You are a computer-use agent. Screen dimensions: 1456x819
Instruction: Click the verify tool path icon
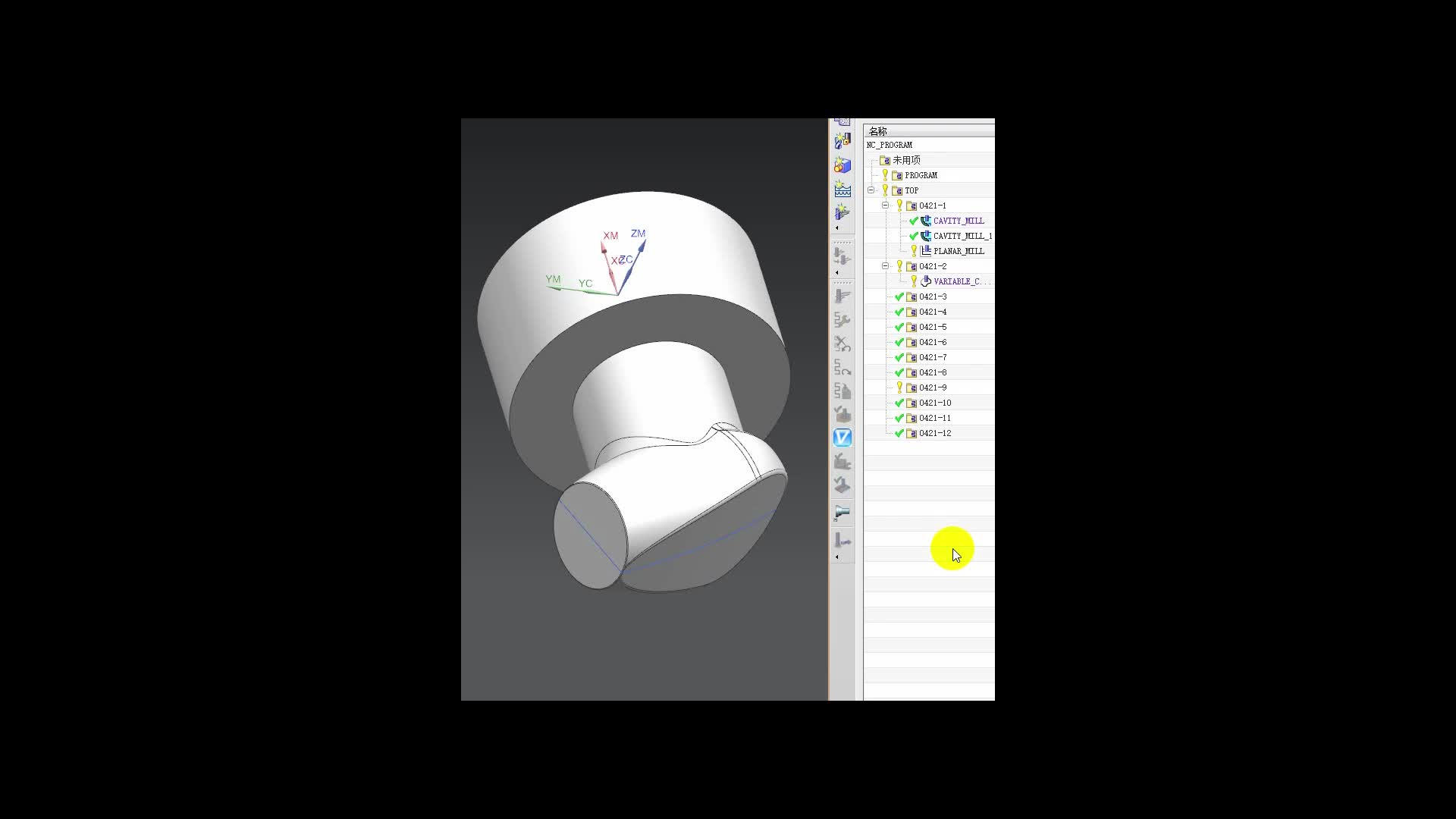[843, 437]
